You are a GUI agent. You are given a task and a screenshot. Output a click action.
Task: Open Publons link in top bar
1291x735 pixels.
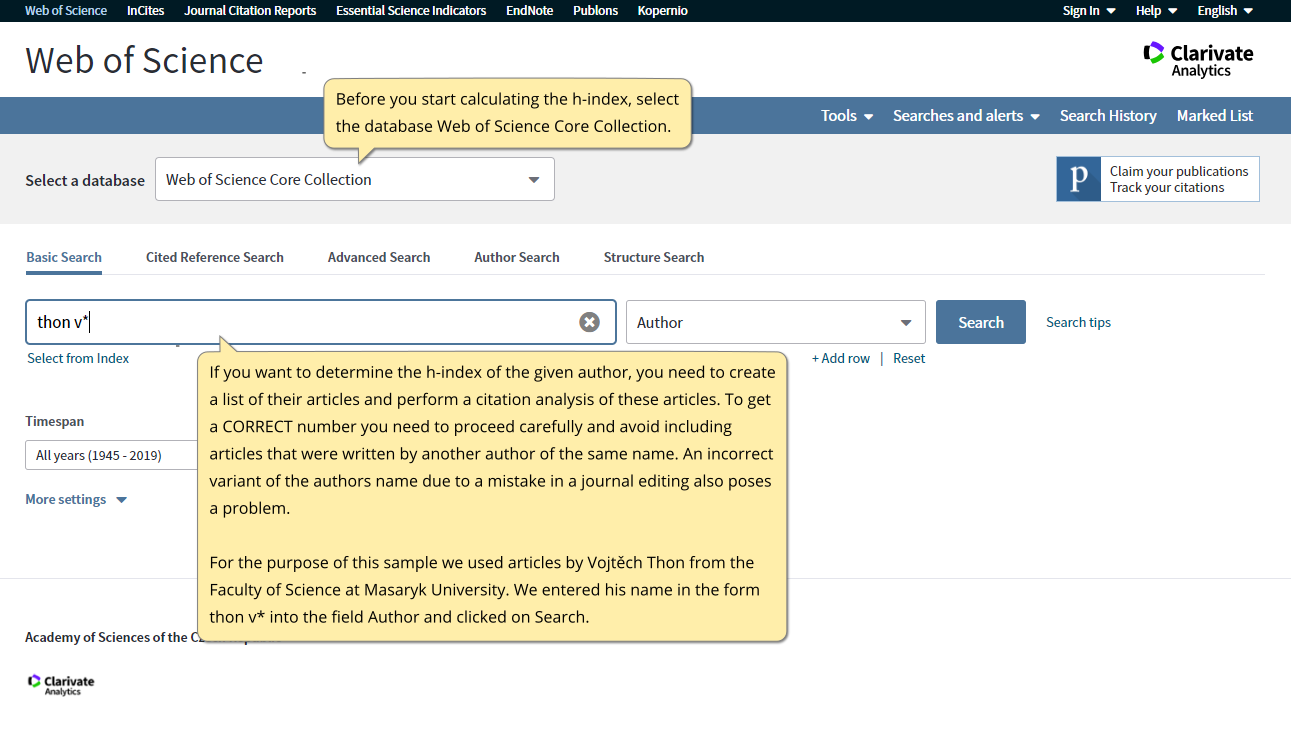[595, 11]
